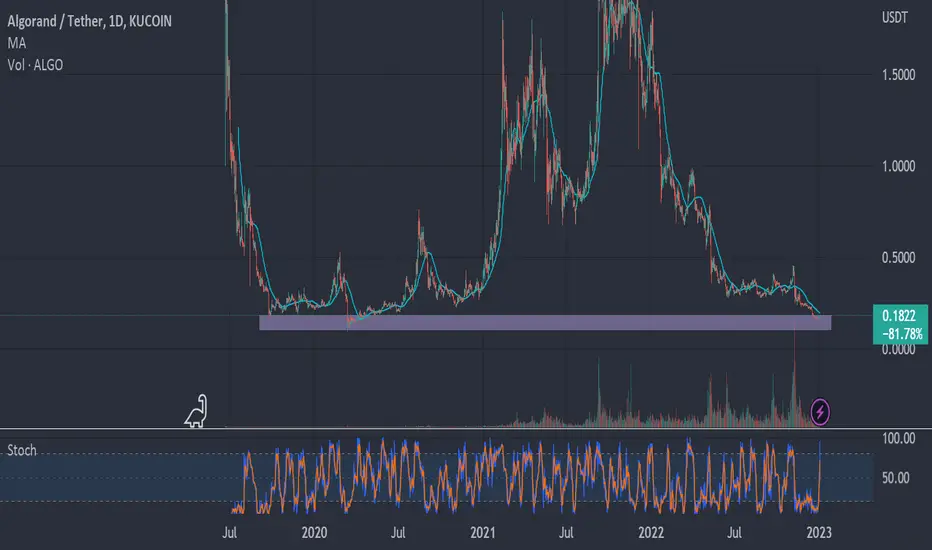Click the purple lightning bolt event icon
The image size is (932, 550).
click(x=820, y=411)
